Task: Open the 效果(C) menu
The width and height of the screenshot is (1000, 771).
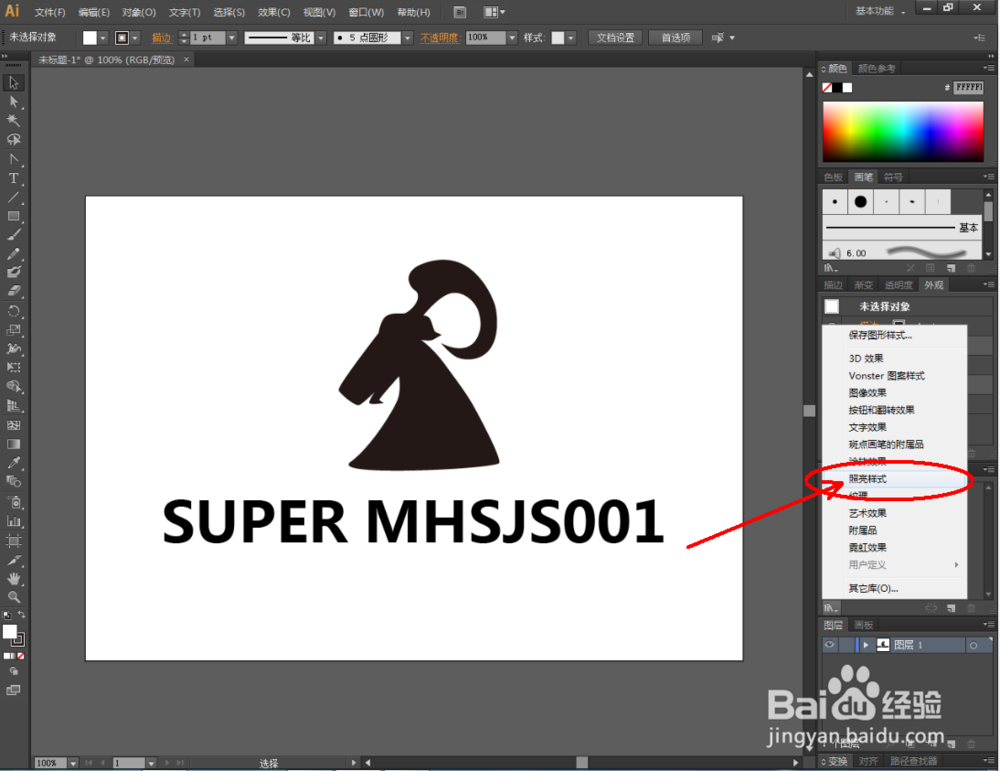Action: coord(274,12)
